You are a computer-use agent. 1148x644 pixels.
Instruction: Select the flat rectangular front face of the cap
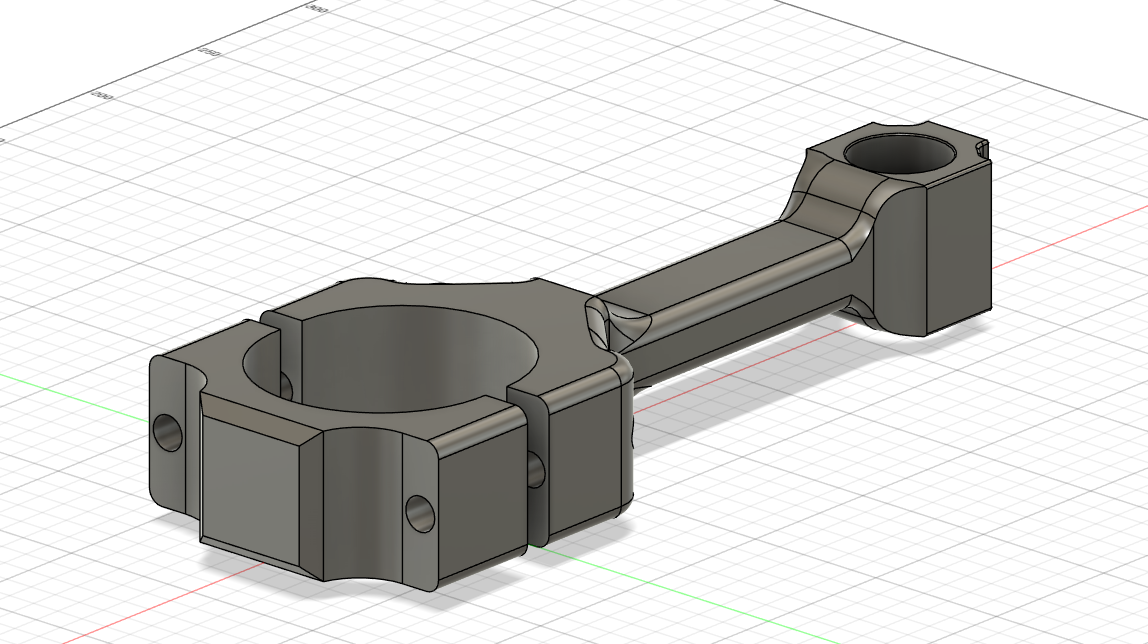(x=250, y=484)
